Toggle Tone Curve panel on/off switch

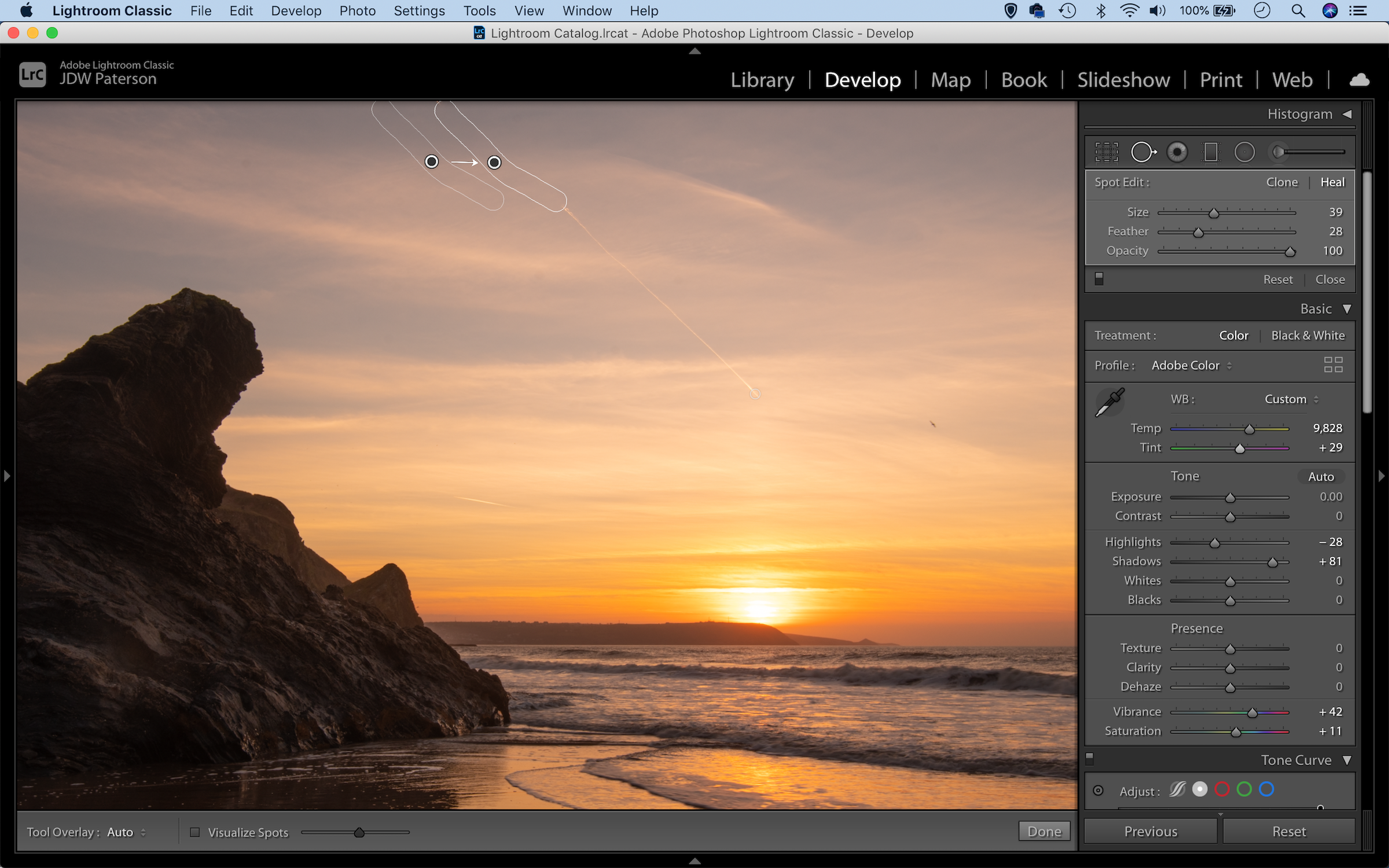pyautogui.click(x=1089, y=758)
